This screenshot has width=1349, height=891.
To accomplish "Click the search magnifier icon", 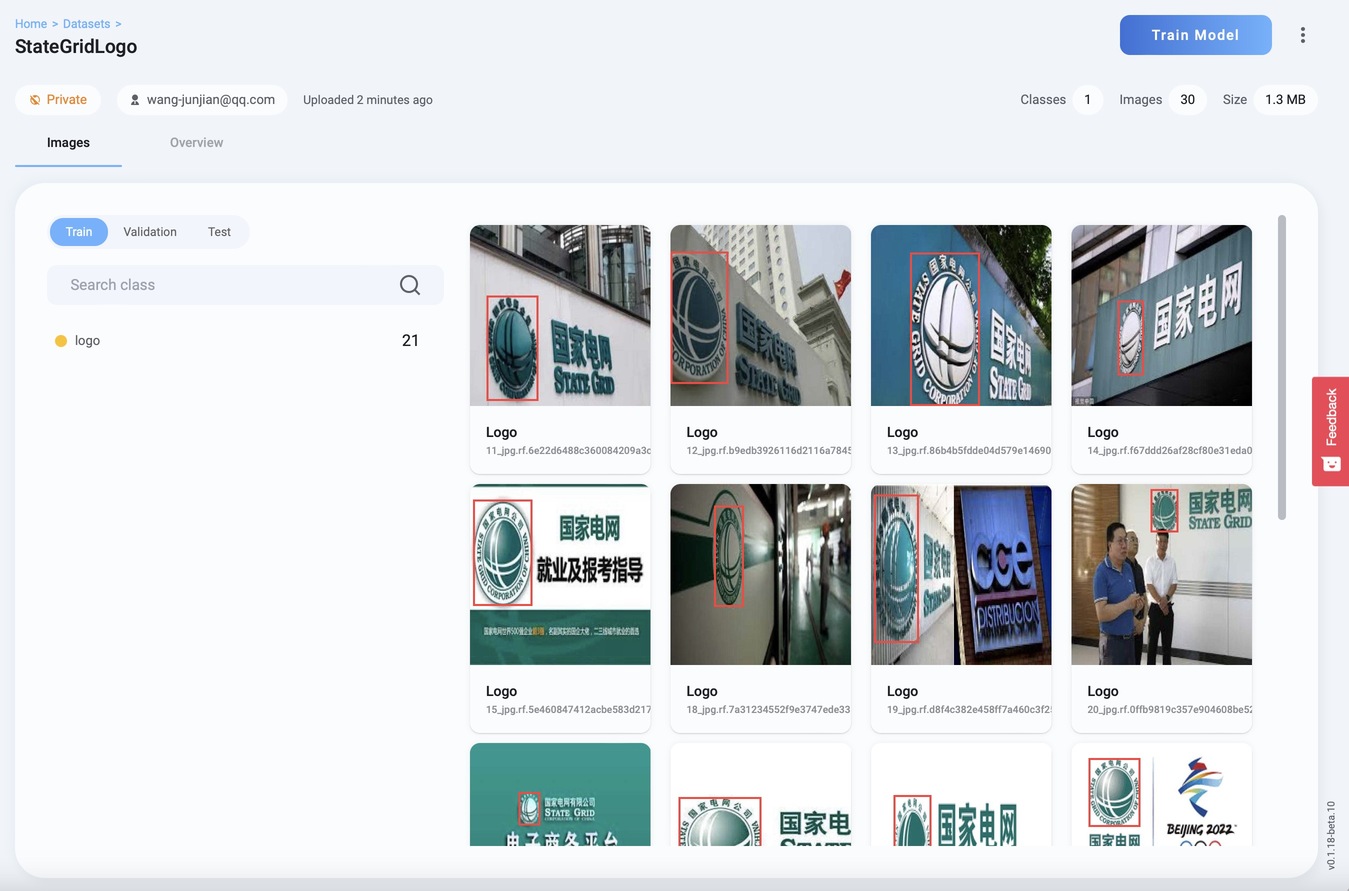I will (409, 285).
